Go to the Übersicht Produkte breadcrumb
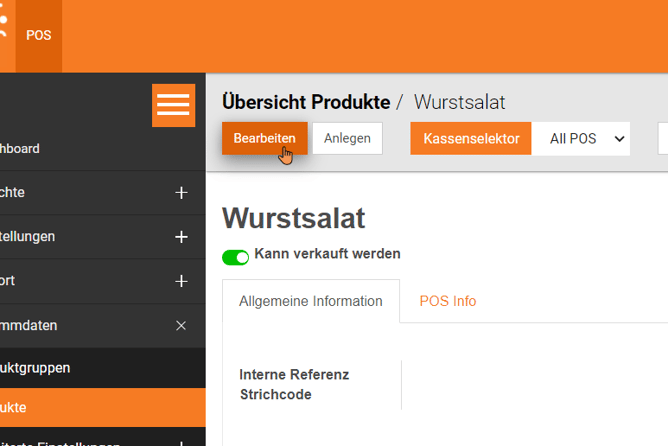The width and height of the screenshot is (668, 446). coord(305,102)
